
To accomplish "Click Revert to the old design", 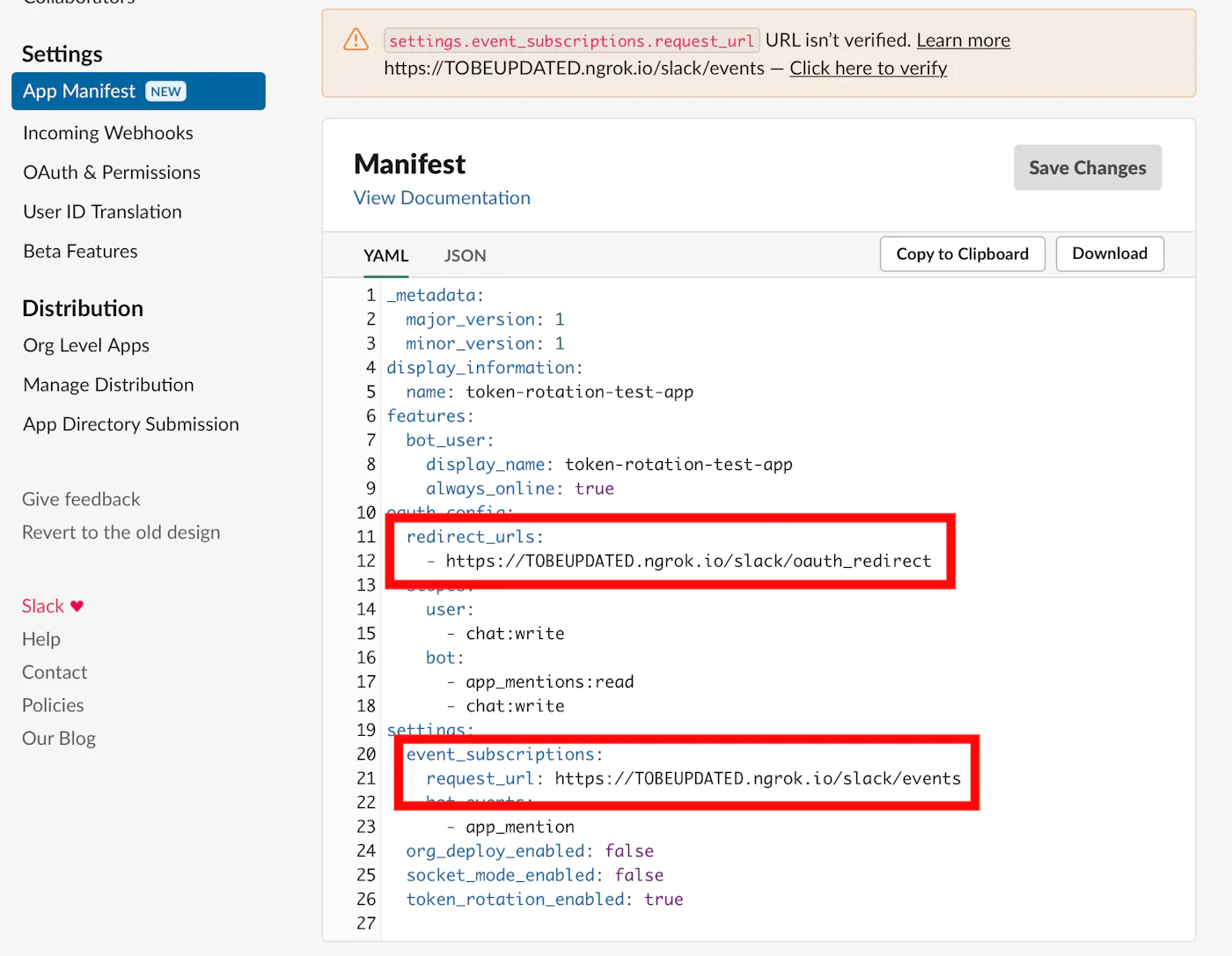I will pos(121,533).
